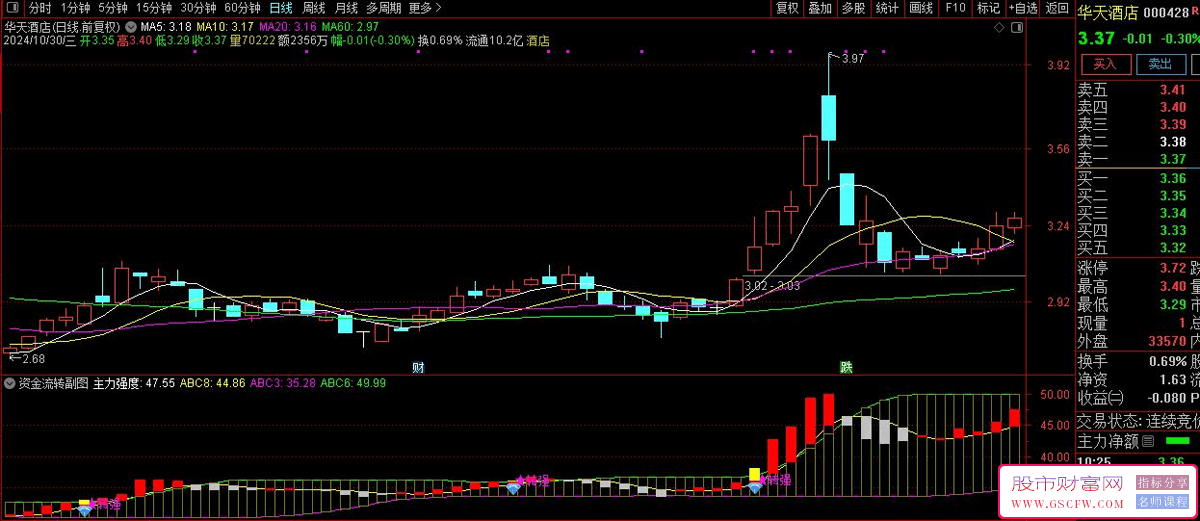Screen dimensions: 1200x521
Task: Select the 15分钟 period
Action: [x=154, y=7]
